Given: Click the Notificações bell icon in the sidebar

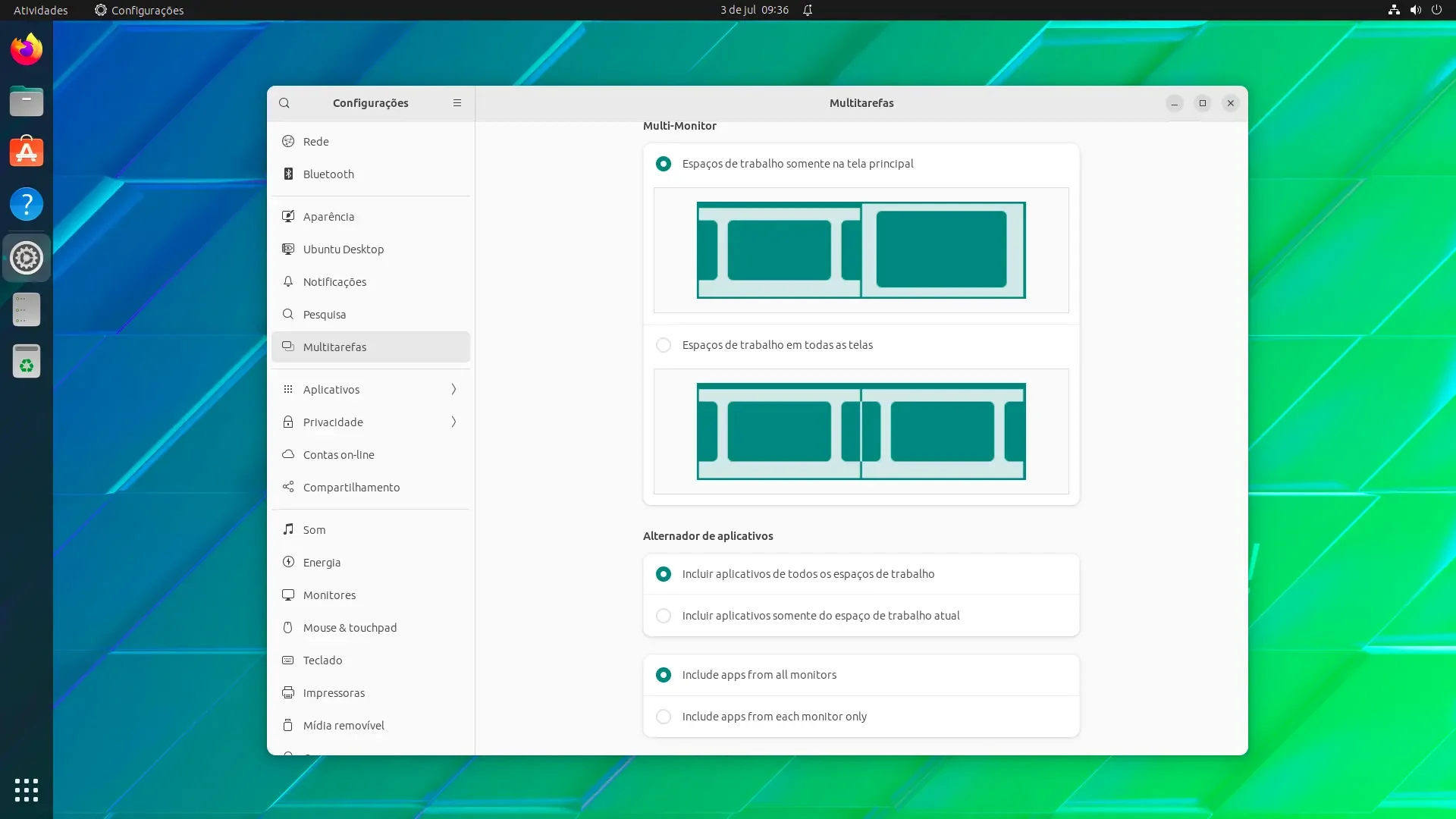Looking at the screenshot, I should 288,281.
